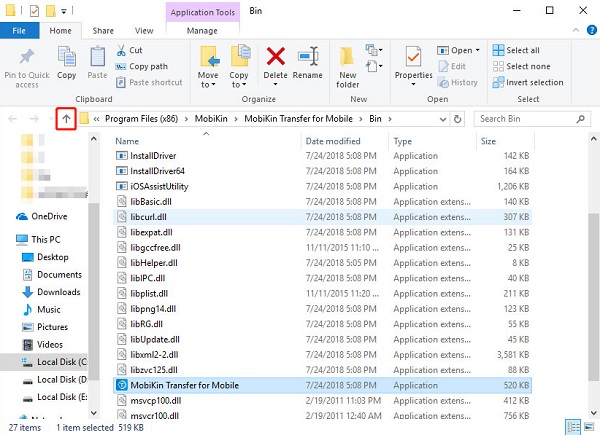Screen dimensions: 600x435
Task: Delete the selected file
Action: (276, 65)
